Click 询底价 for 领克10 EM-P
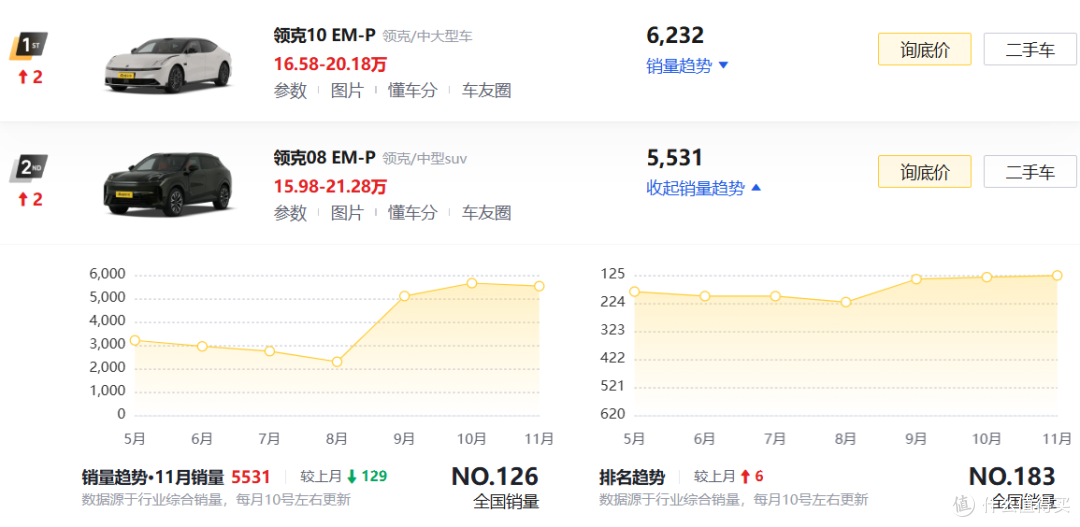This screenshot has width=1080, height=527. tap(924, 50)
